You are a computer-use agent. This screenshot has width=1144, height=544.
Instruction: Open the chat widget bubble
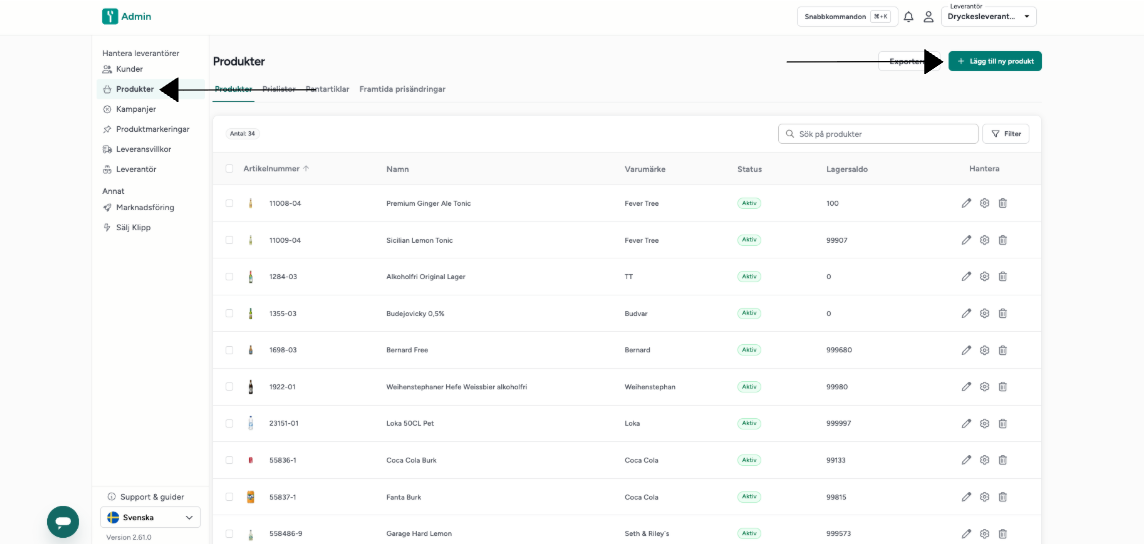[x=63, y=521]
